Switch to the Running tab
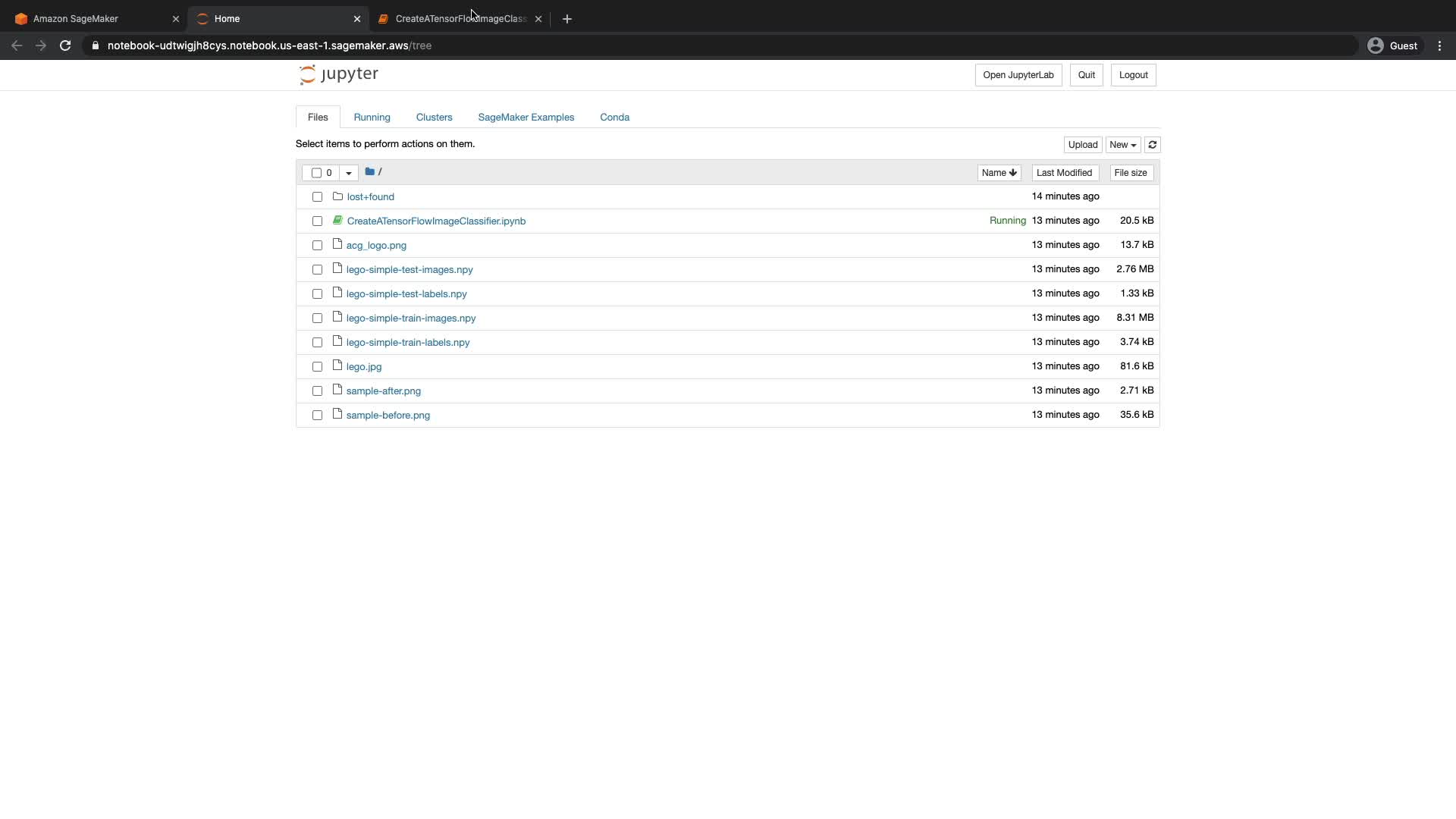Screen dimensions: 1456x819 tap(372, 118)
